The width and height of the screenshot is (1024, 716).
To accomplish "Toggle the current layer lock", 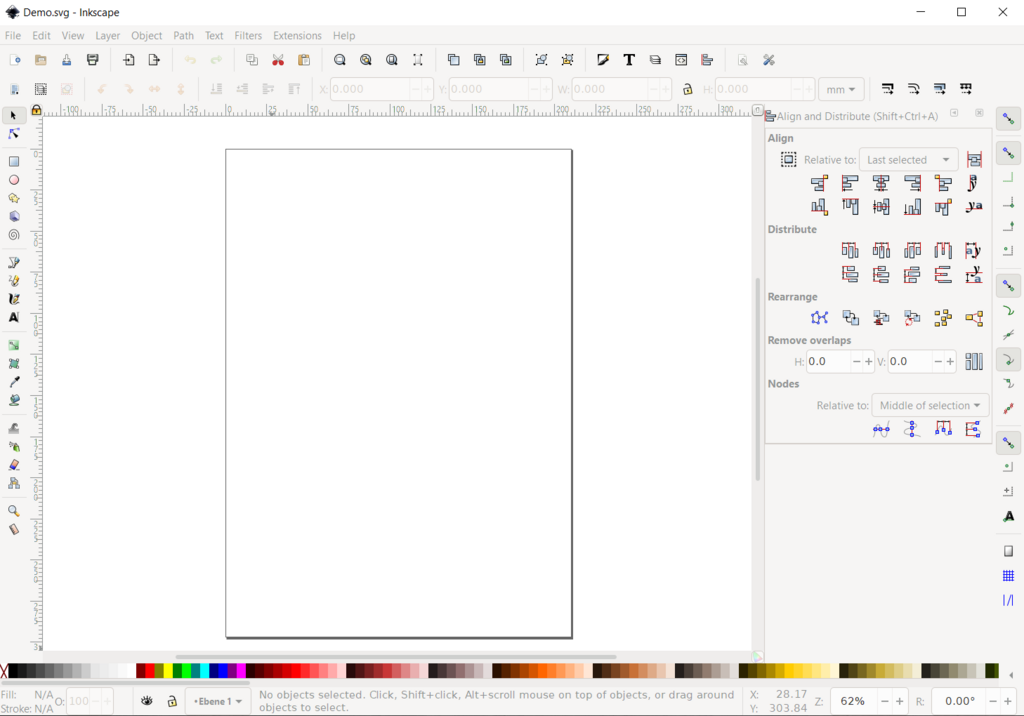I will tap(172, 701).
